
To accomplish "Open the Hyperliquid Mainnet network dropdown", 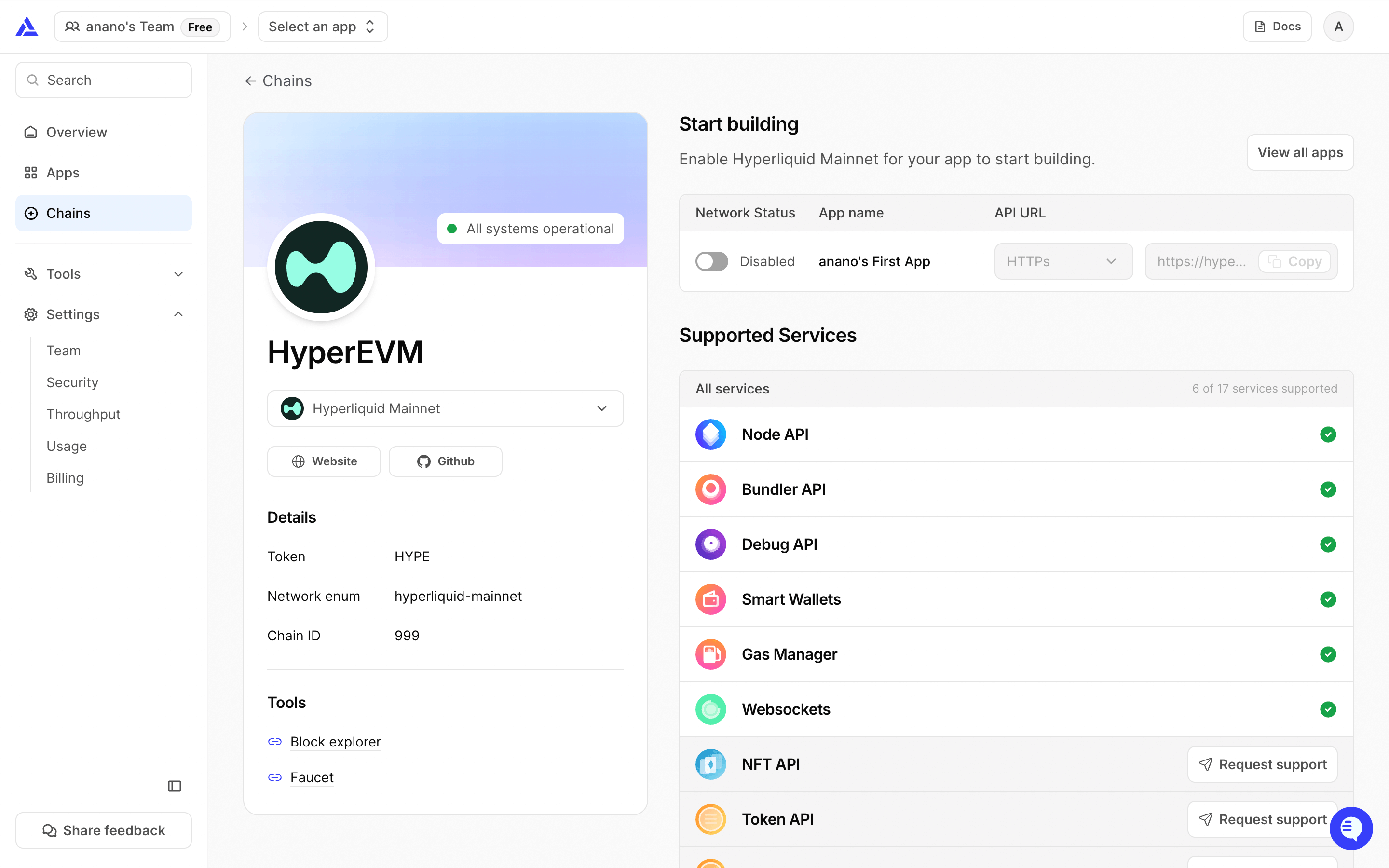I will (445, 409).
